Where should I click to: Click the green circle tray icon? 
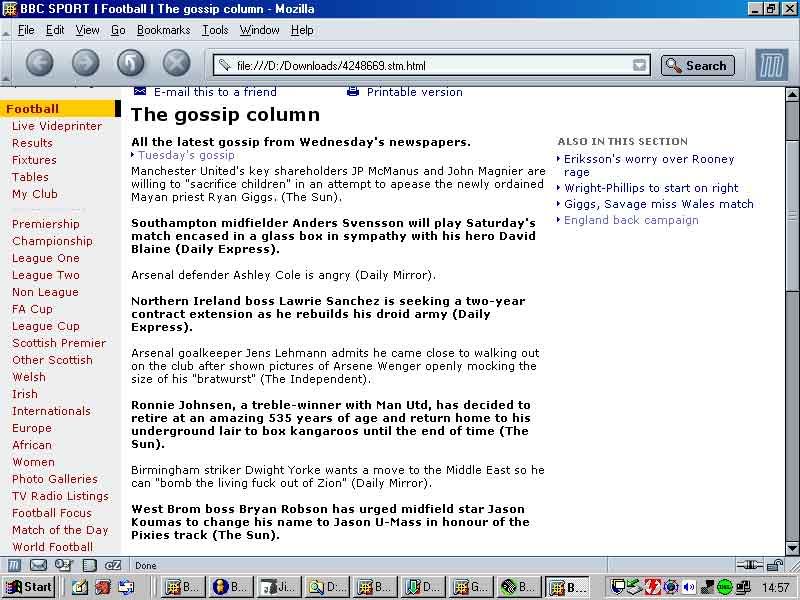coord(724,587)
